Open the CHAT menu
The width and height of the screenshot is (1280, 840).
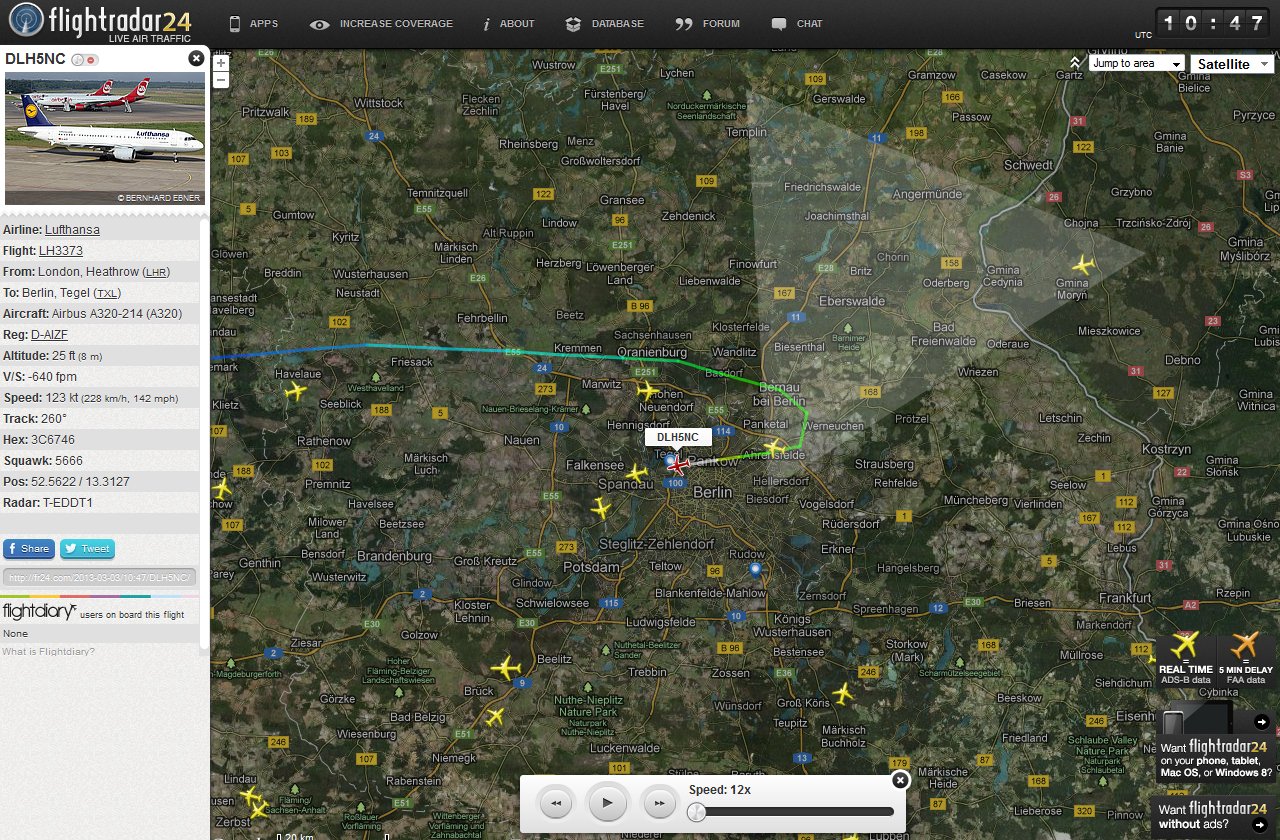(797, 23)
